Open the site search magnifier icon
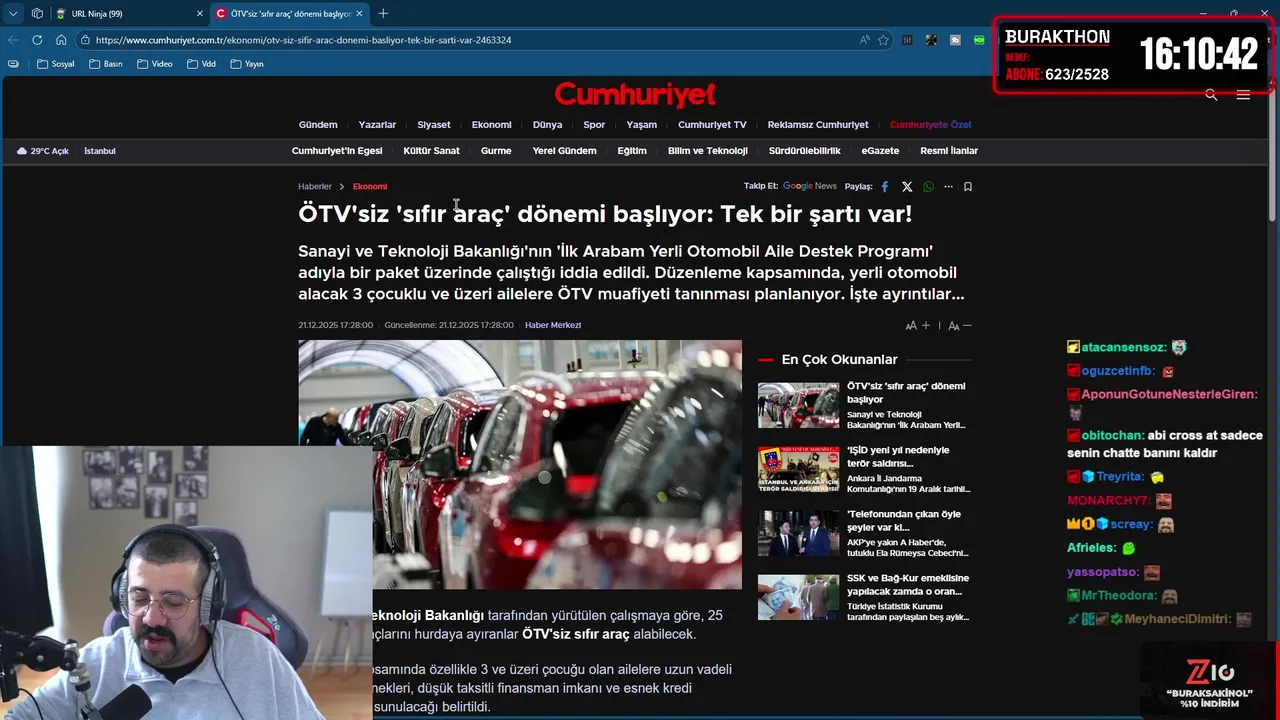The image size is (1280, 720). click(1211, 95)
